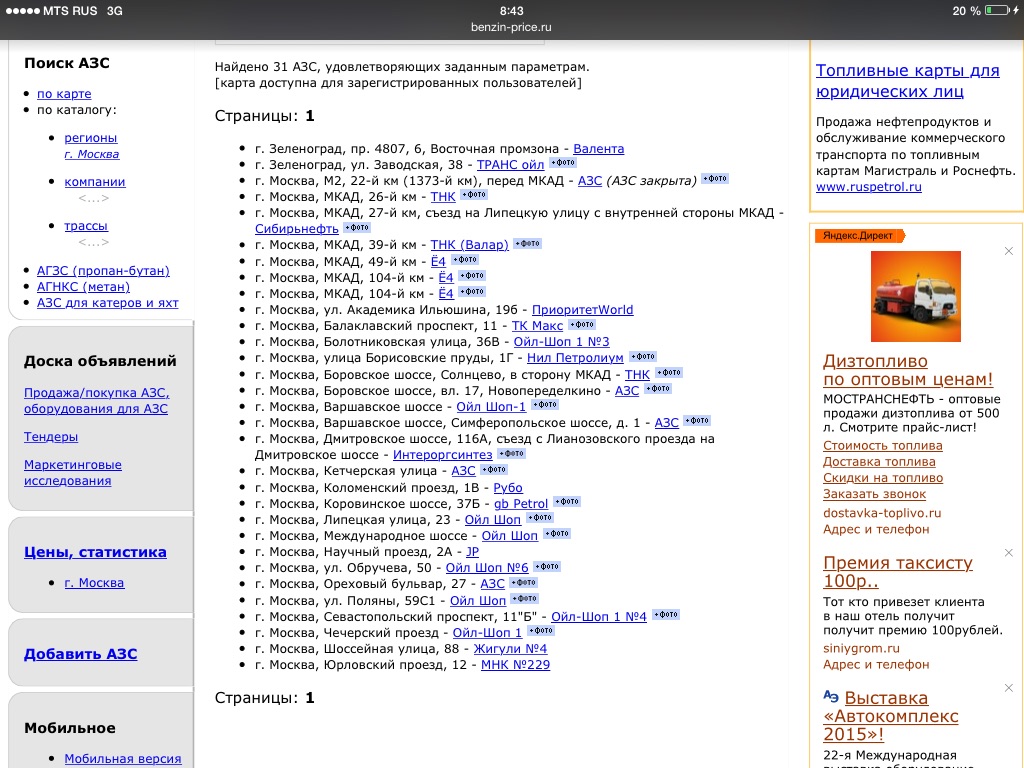
Task: Switch to Мобильная версия
Action: point(123,759)
